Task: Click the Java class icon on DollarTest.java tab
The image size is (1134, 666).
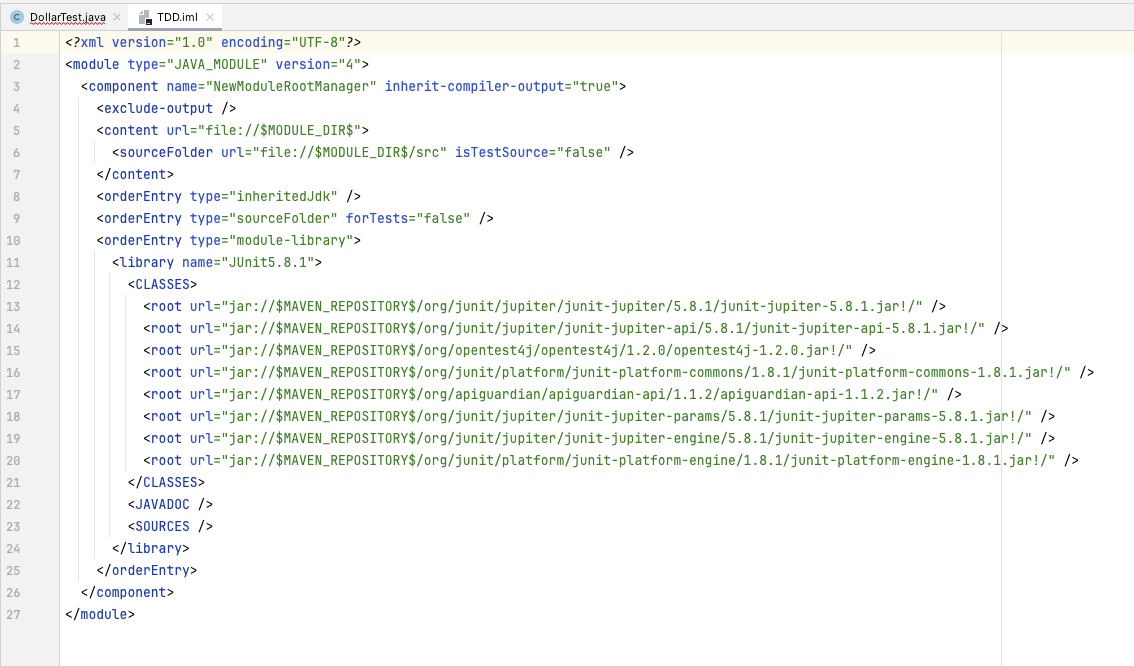Action: 17,17
